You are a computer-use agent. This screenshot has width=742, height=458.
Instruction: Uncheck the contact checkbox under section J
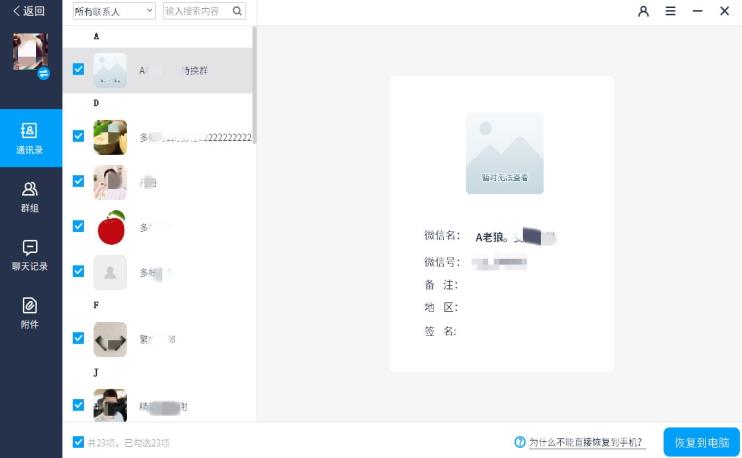tap(79, 405)
